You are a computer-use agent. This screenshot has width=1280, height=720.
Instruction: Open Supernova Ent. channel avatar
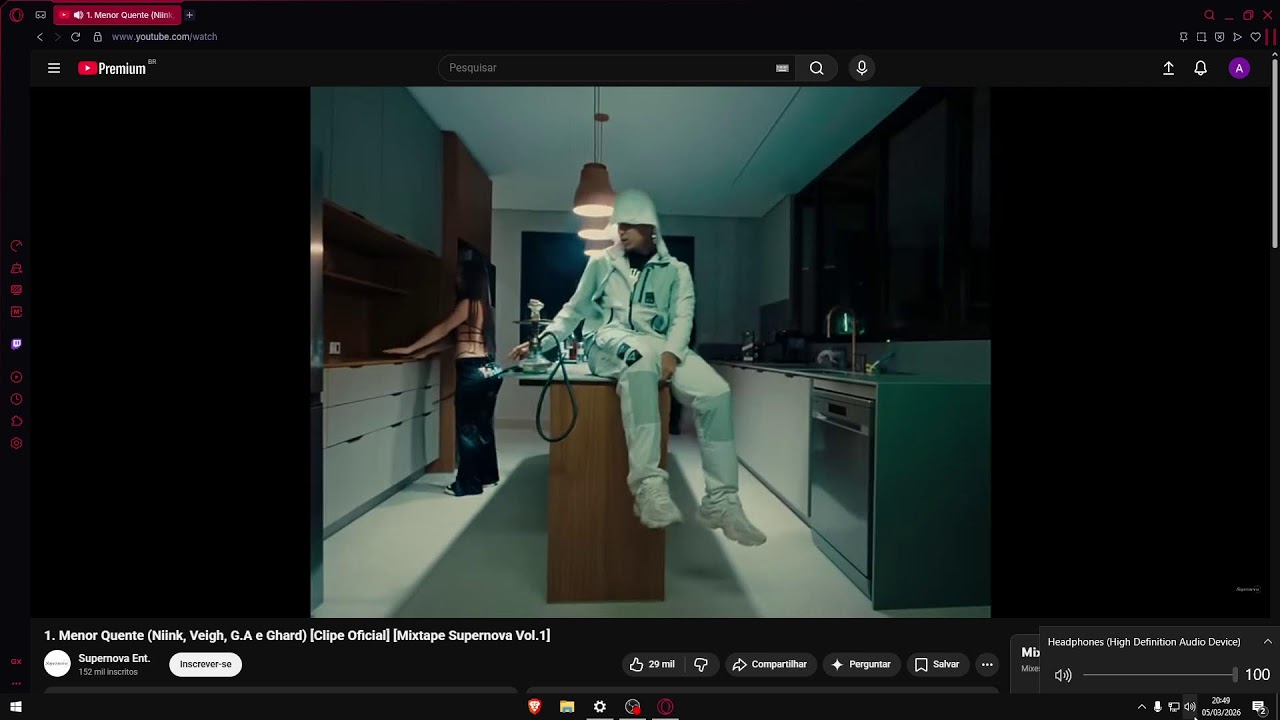point(57,664)
